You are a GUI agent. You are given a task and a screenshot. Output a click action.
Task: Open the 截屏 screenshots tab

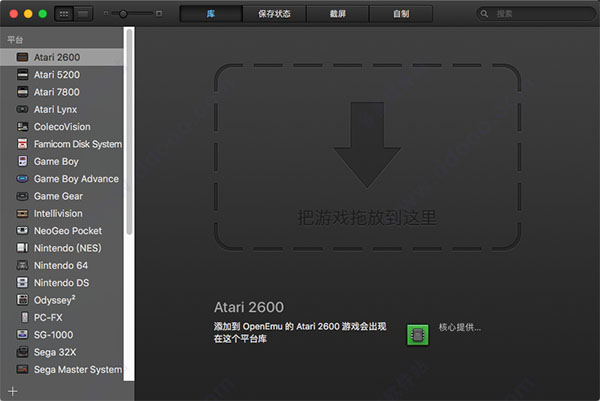[338, 14]
